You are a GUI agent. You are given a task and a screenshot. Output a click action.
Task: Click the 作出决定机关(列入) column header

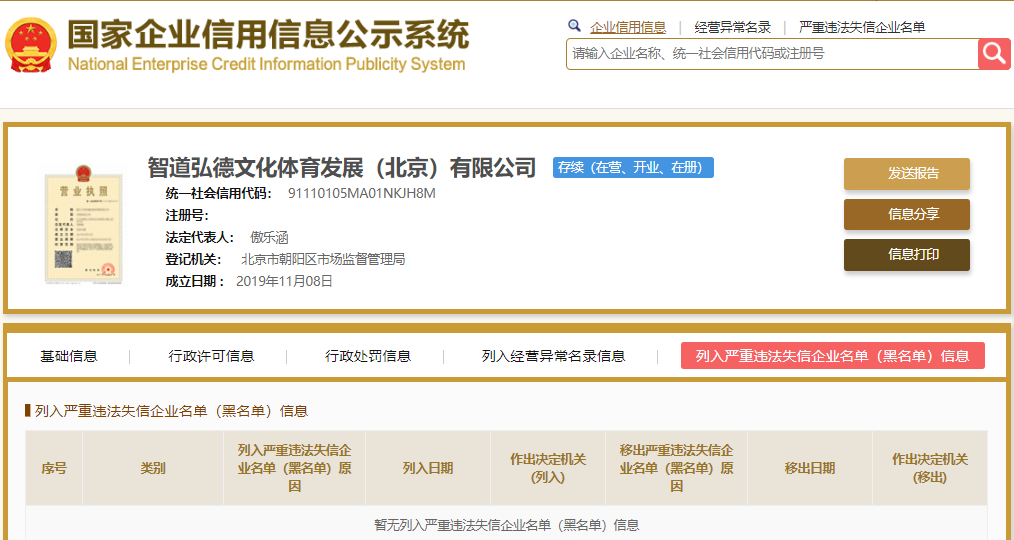[548, 468]
